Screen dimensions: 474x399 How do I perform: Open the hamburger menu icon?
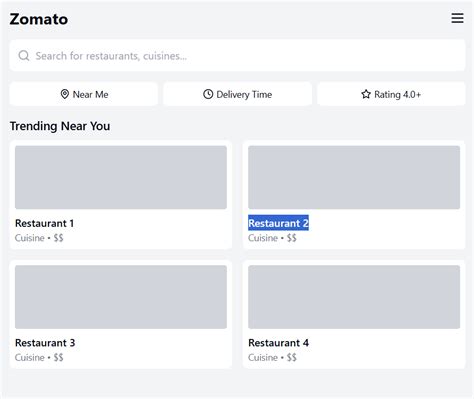pos(457,18)
